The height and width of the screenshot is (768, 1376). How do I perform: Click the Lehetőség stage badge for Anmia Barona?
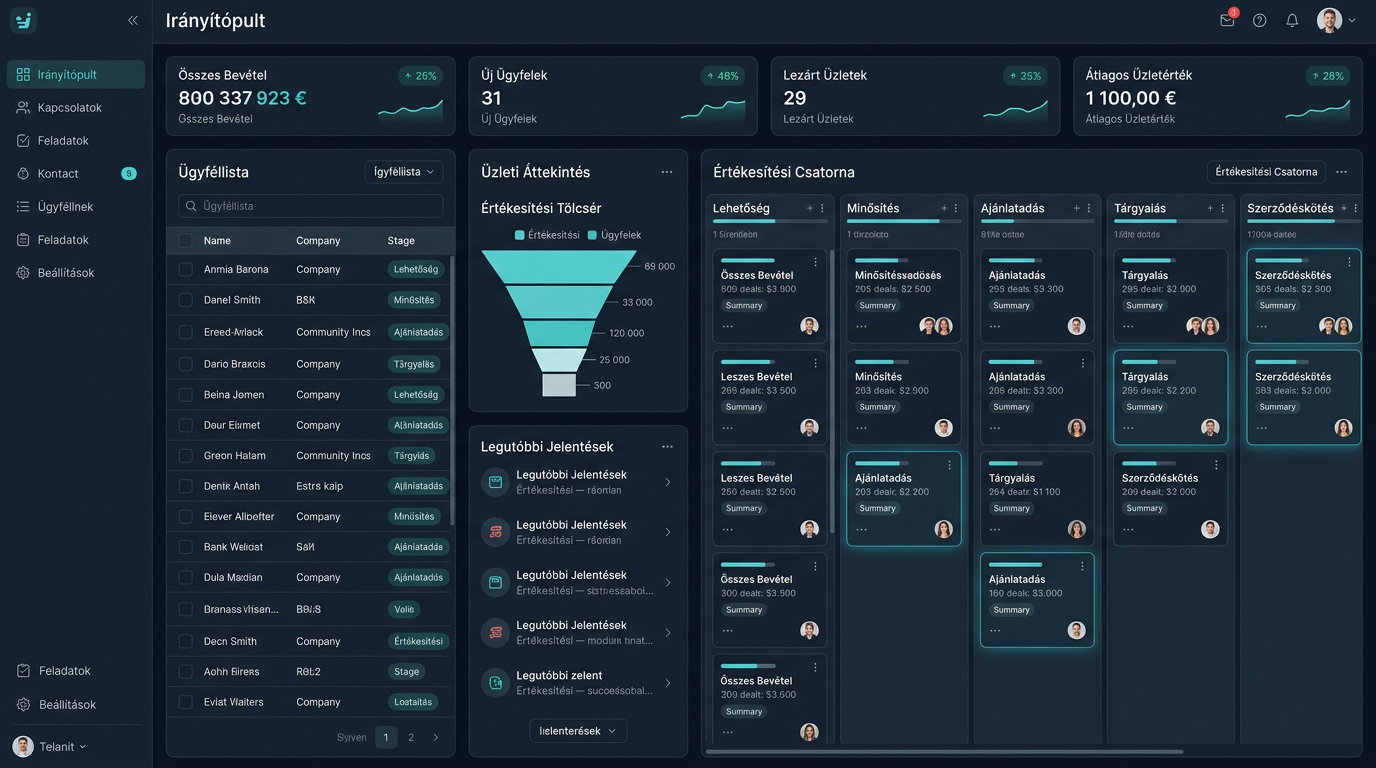click(416, 269)
